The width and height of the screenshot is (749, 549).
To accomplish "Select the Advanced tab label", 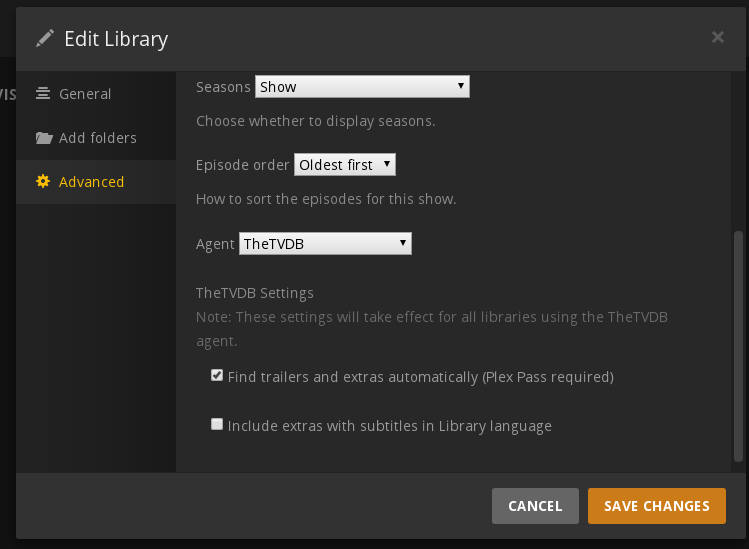I will click(x=91, y=182).
